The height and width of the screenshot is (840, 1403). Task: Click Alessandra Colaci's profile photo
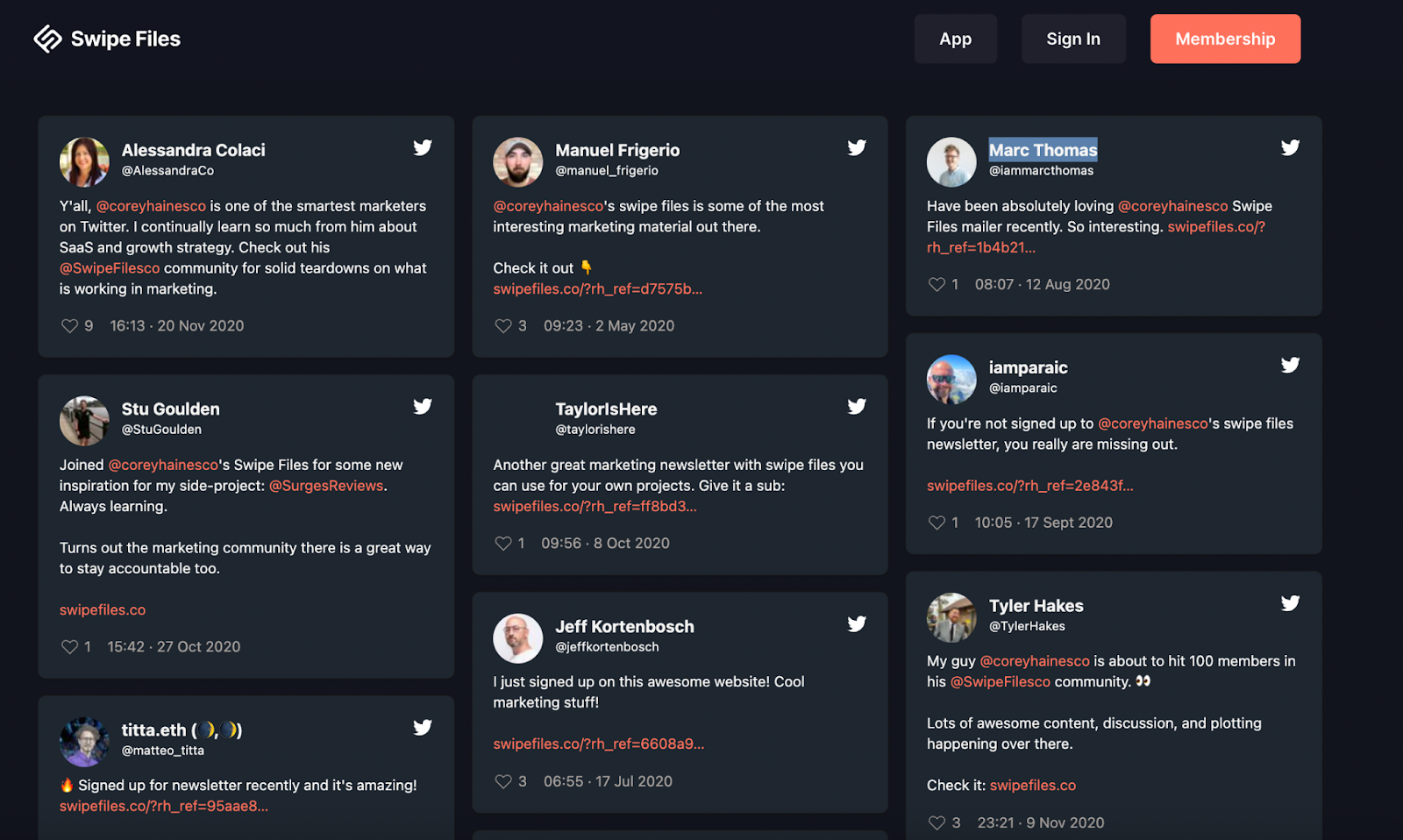tap(84, 162)
